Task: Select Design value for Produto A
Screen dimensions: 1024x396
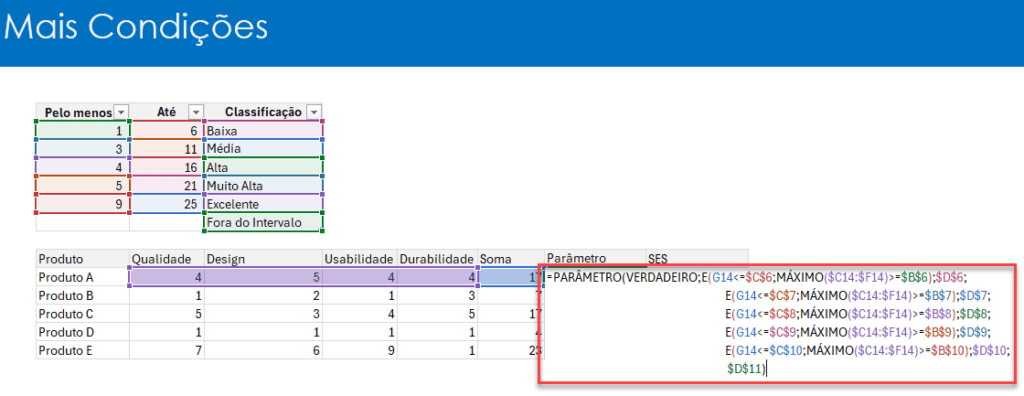Action: (x=264, y=277)
